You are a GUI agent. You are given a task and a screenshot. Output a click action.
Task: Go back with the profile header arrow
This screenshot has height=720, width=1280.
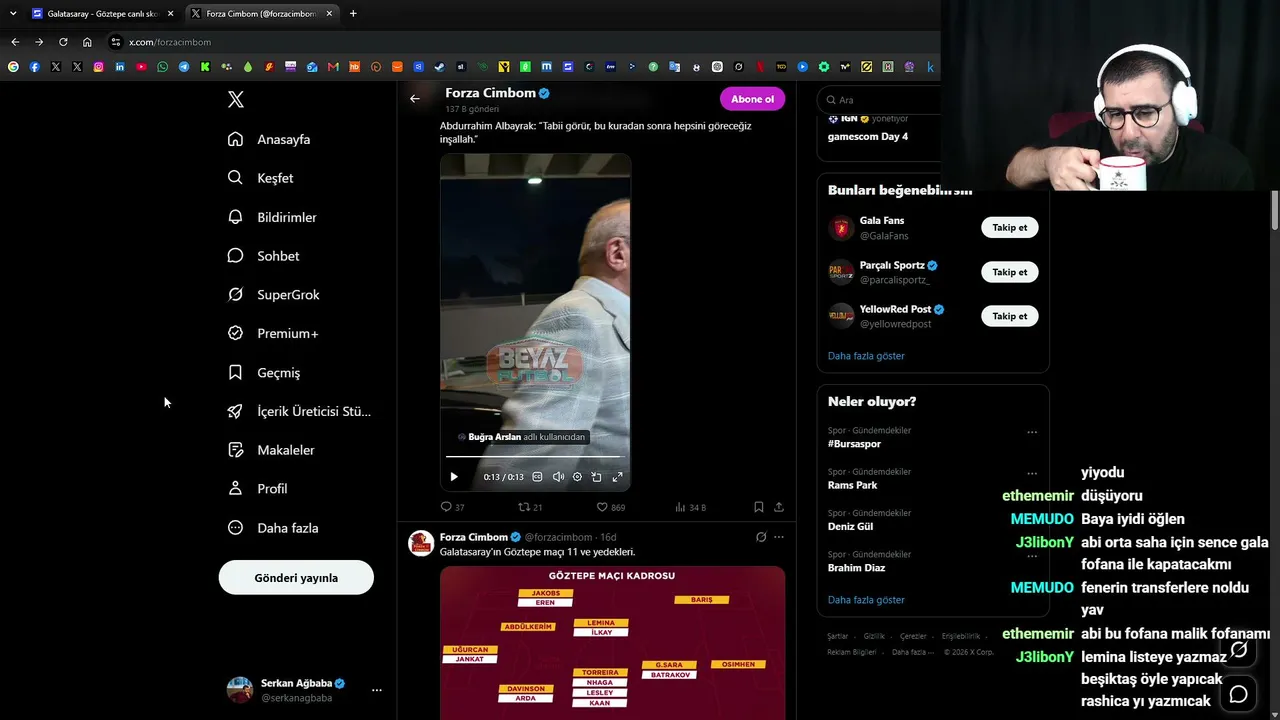415,99
